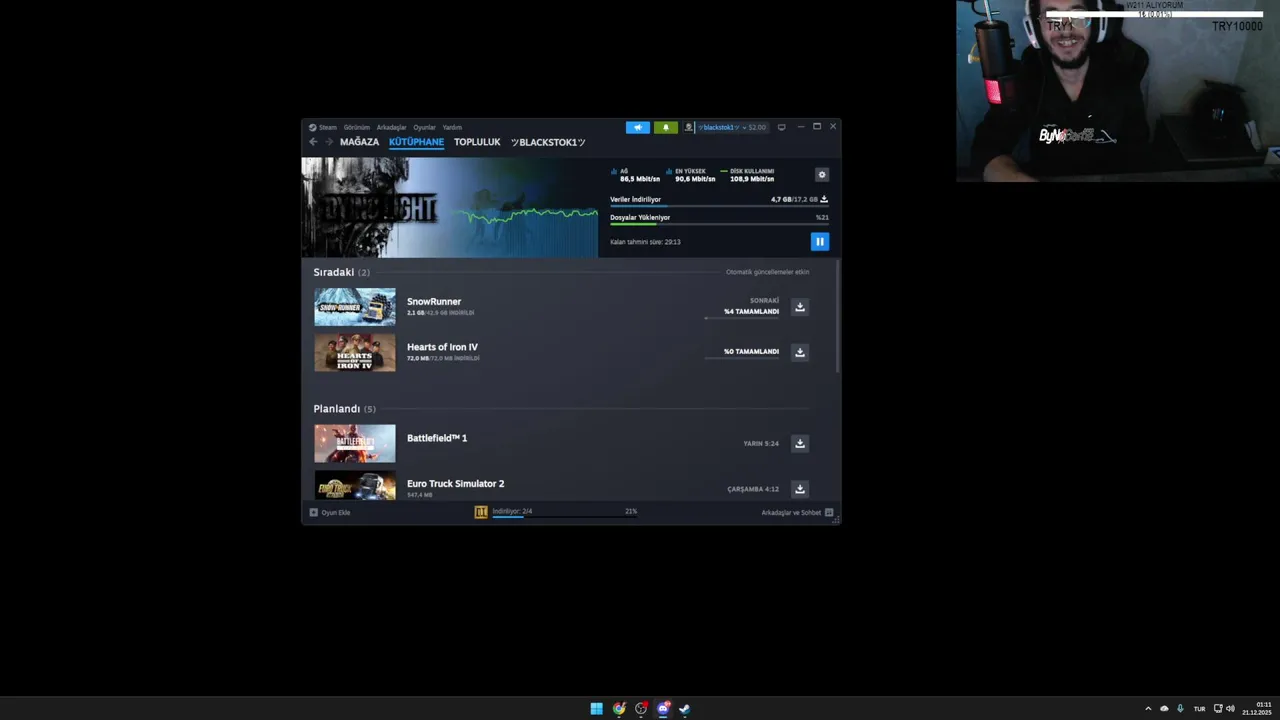The image size is (1280, 720).
Task: Switch to Big Picture mode icon
Action: click(782, 127)
